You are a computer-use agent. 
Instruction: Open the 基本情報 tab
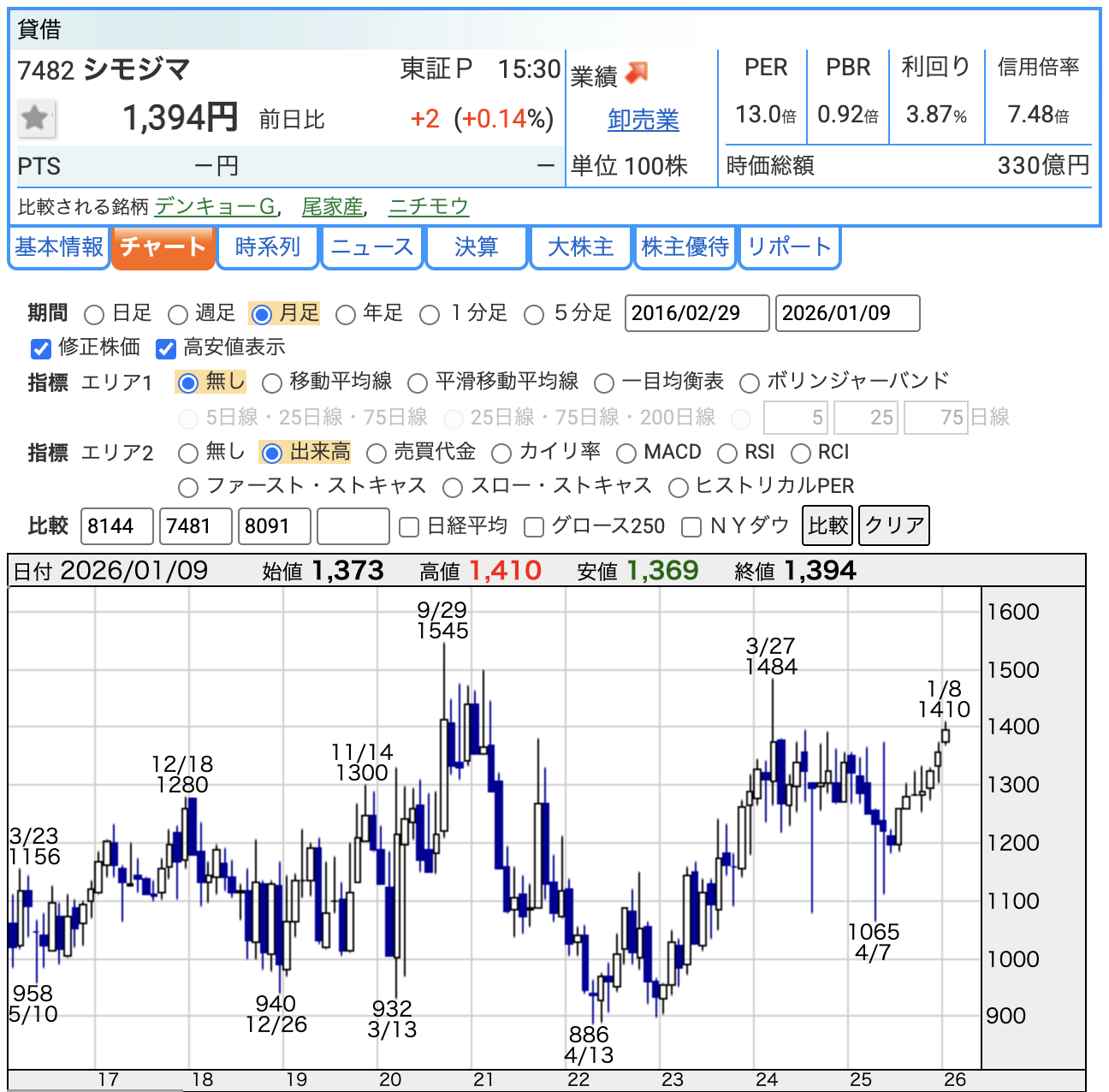59,247
